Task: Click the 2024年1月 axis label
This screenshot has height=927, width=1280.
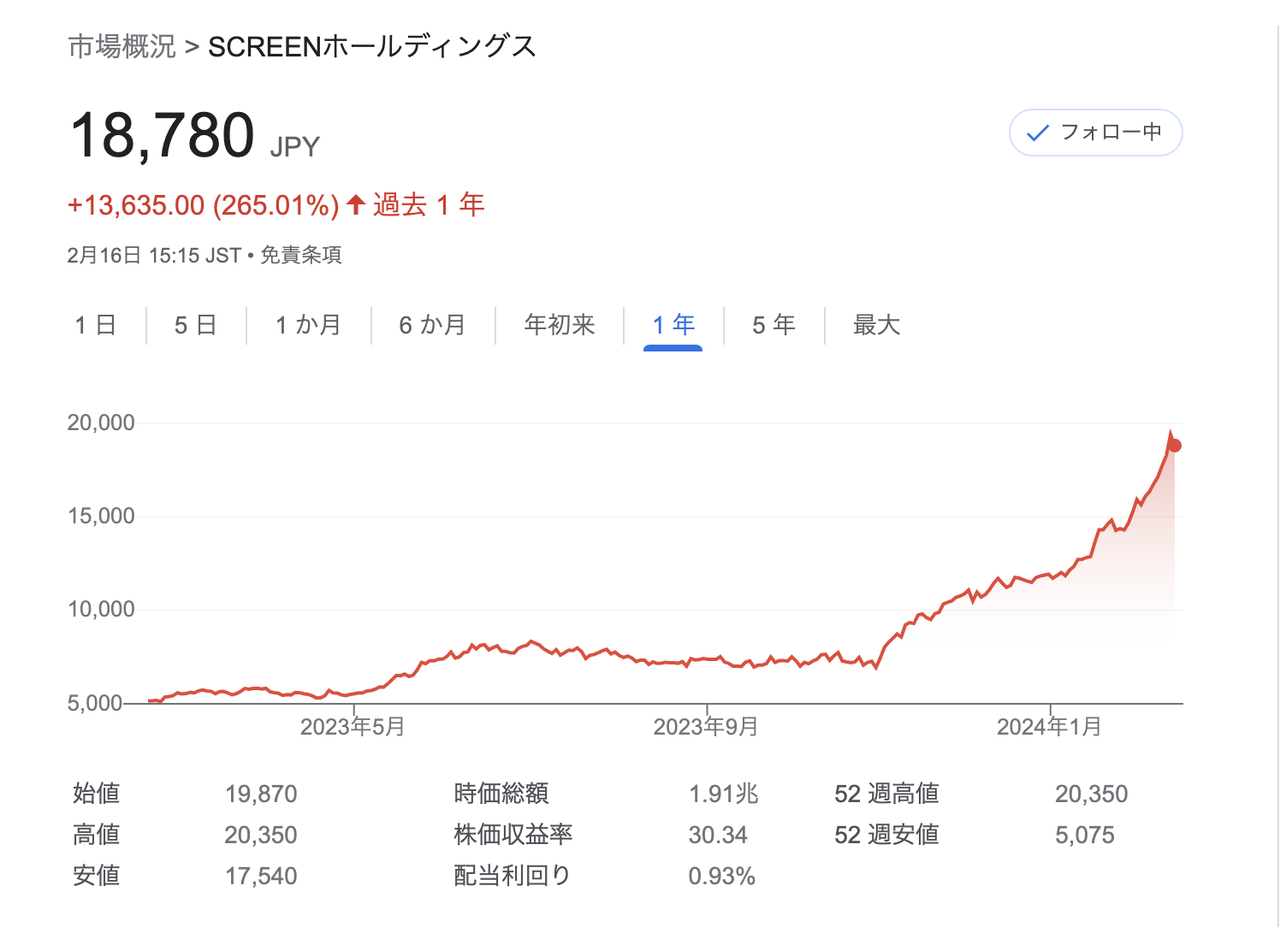Action: [x=1050, y=727]
